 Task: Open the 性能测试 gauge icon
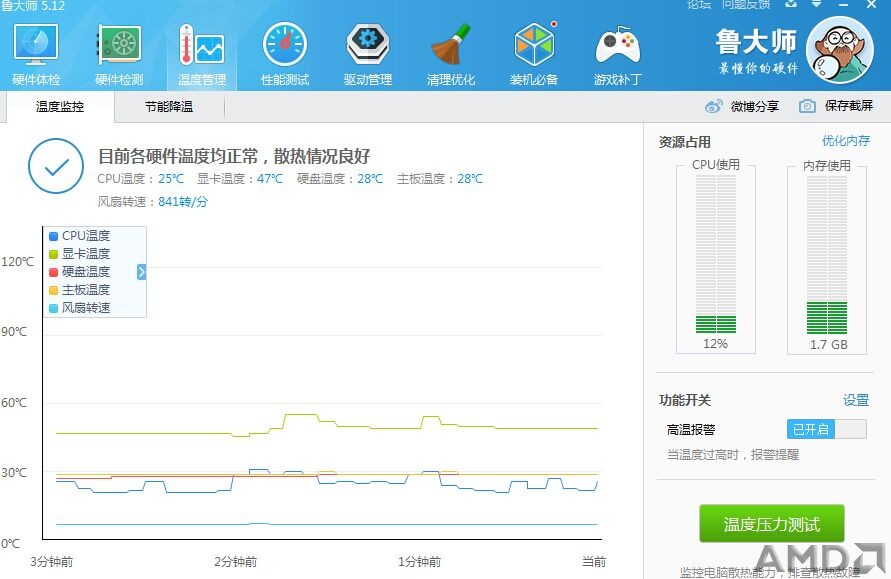[285, 45]
